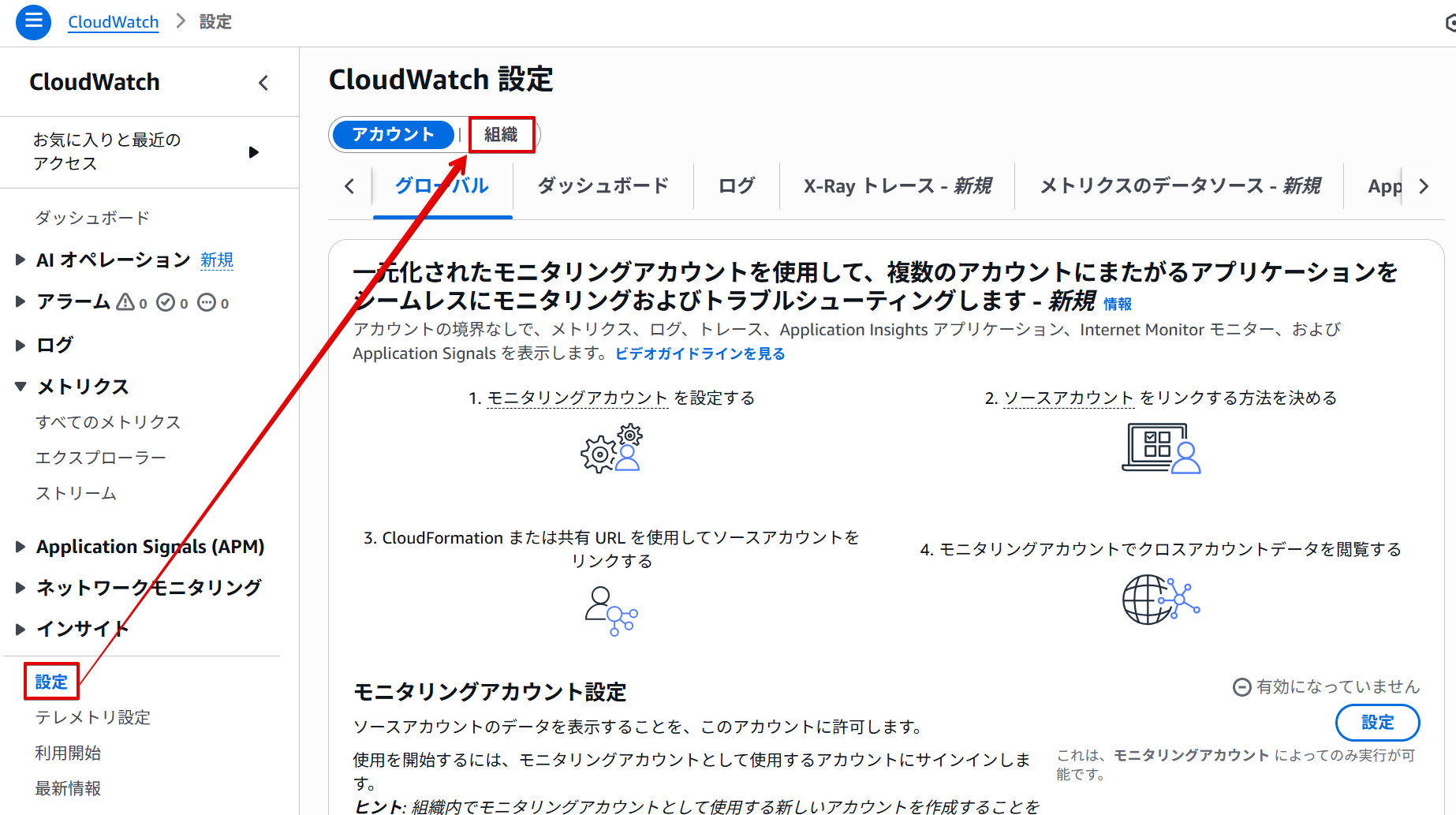The width and height of the screenshot is (1456, 815).
Task: Expand the アラーム section
Action: pyautogui.click(x=21, y=301)
